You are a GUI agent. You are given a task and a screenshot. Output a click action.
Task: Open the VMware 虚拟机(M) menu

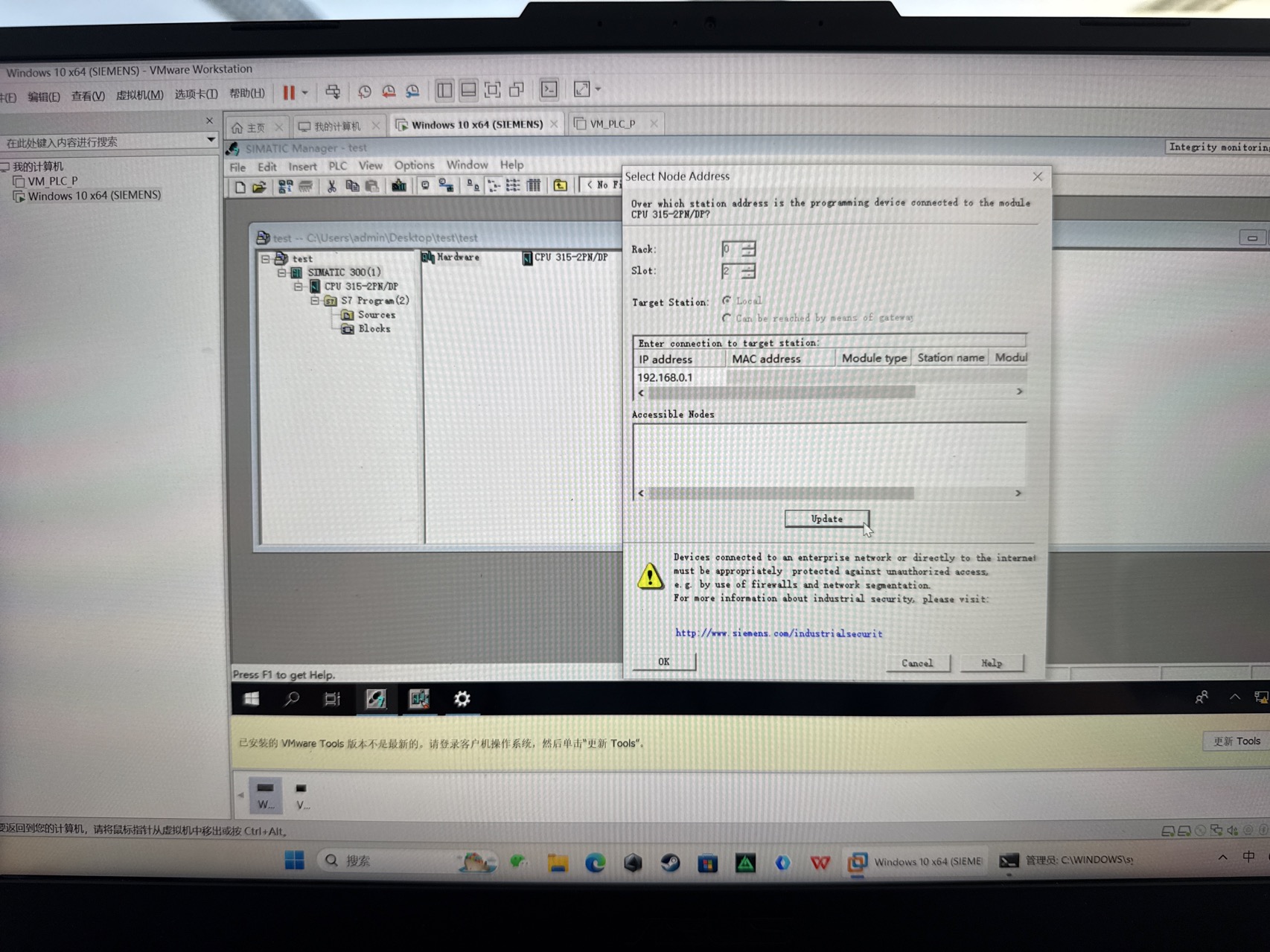point(139,95)
